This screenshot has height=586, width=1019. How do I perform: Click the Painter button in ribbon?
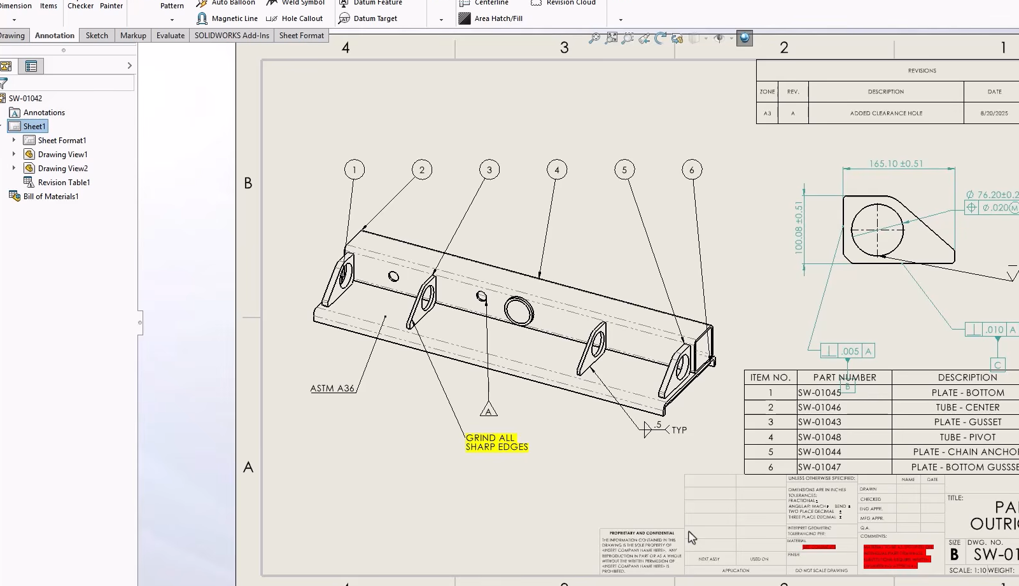[111, 5]
